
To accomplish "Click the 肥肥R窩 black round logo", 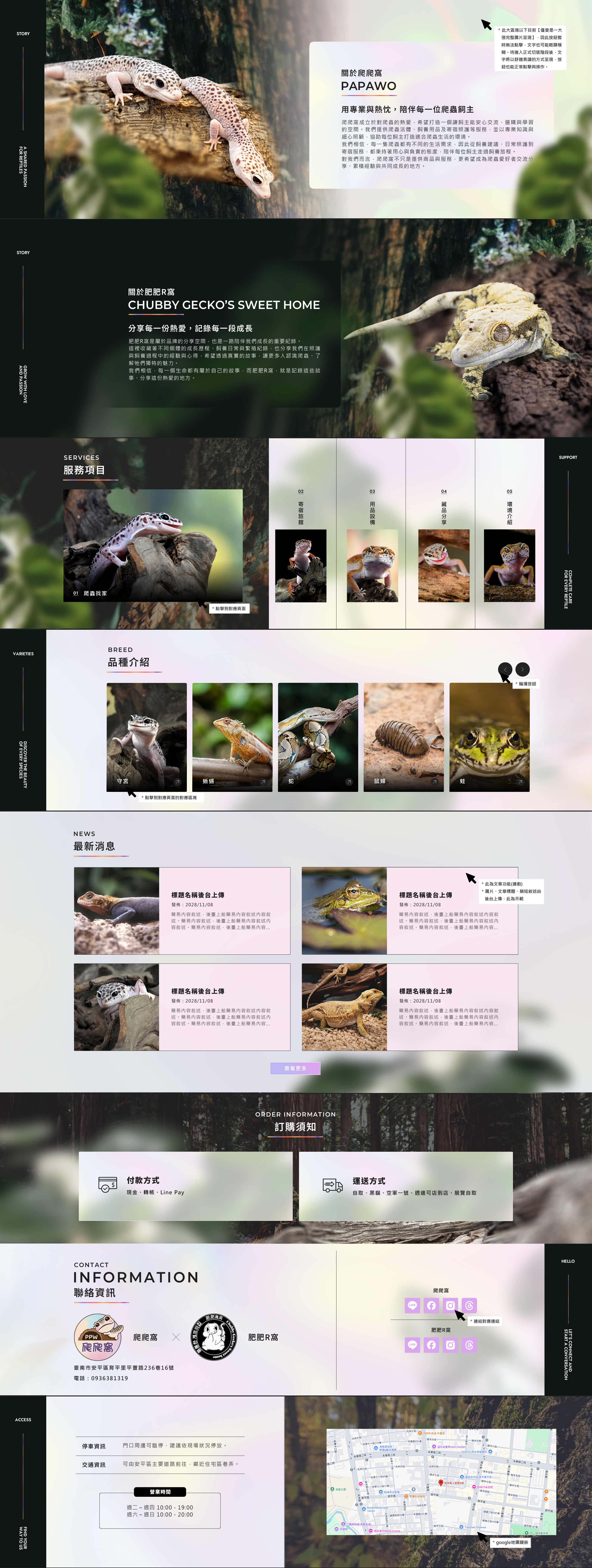I will tap(214, 1337).
